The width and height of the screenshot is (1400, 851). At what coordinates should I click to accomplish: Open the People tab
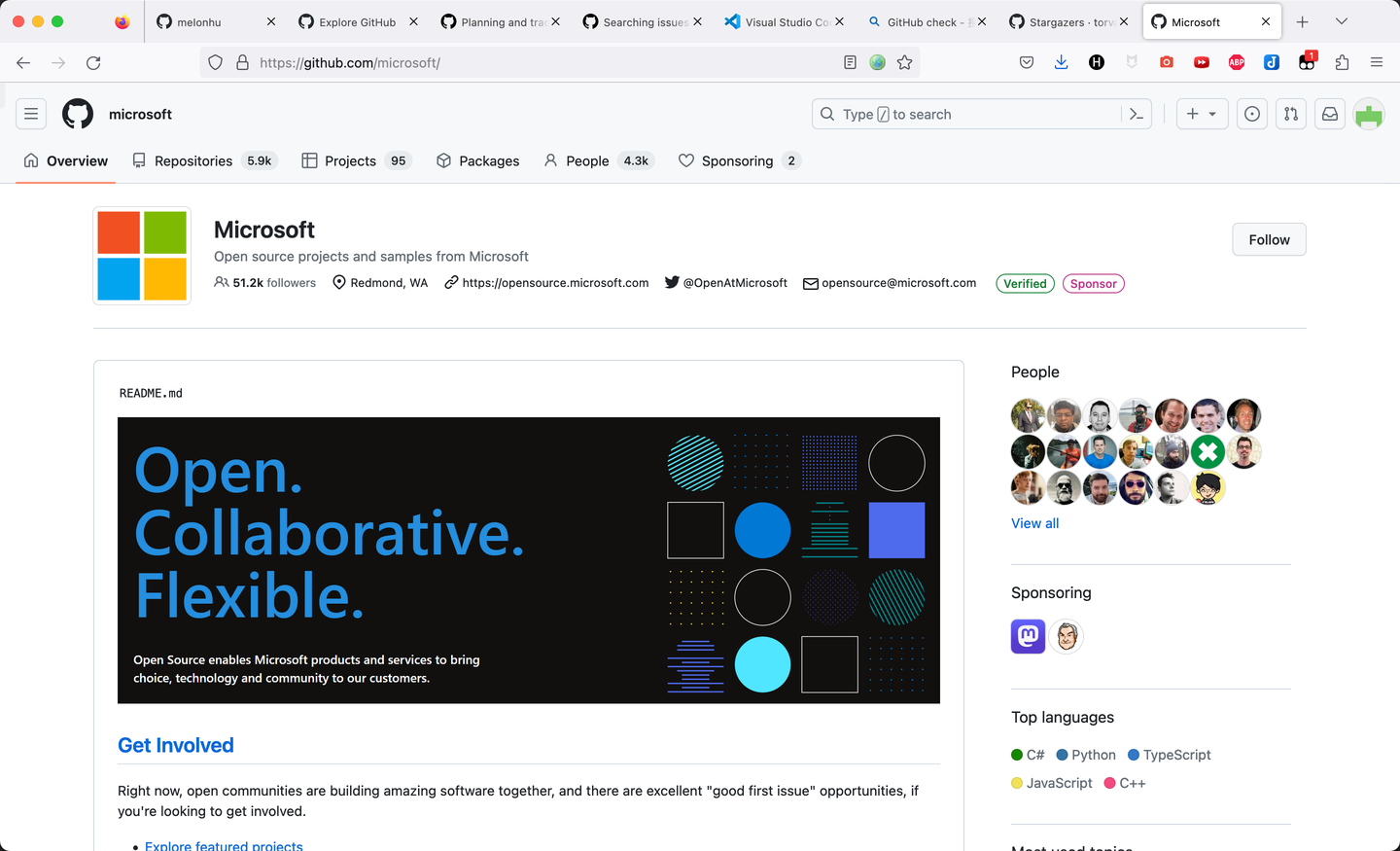(598, 160)
